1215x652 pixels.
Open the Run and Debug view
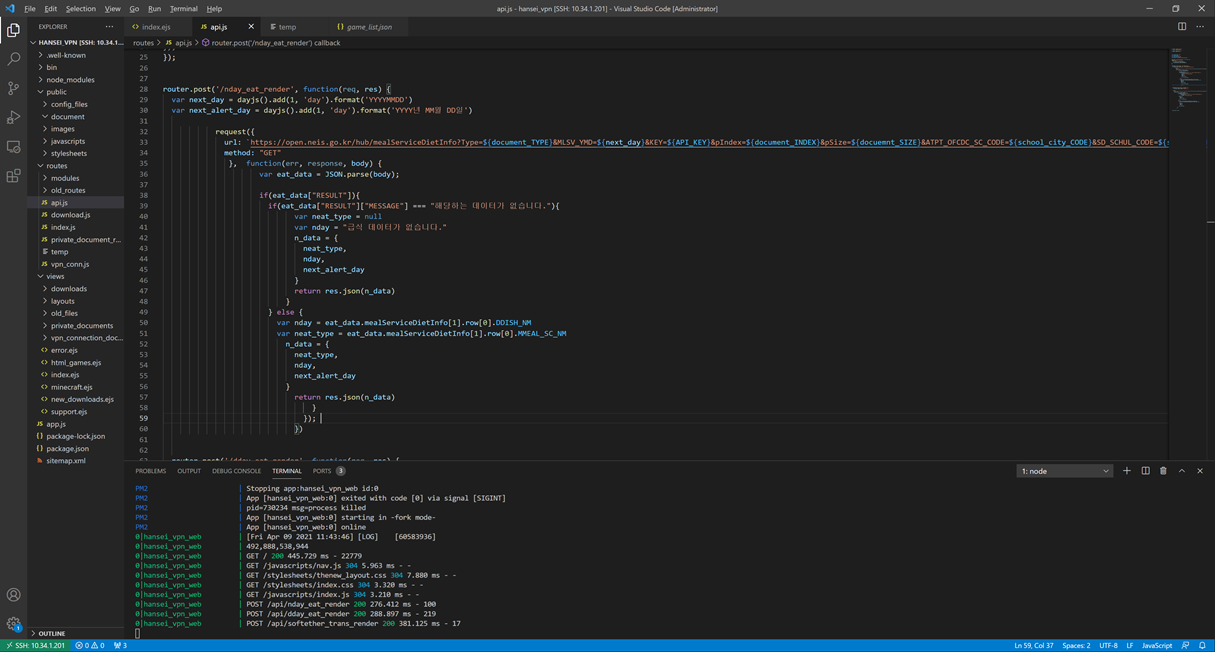[x=14, y=118]
